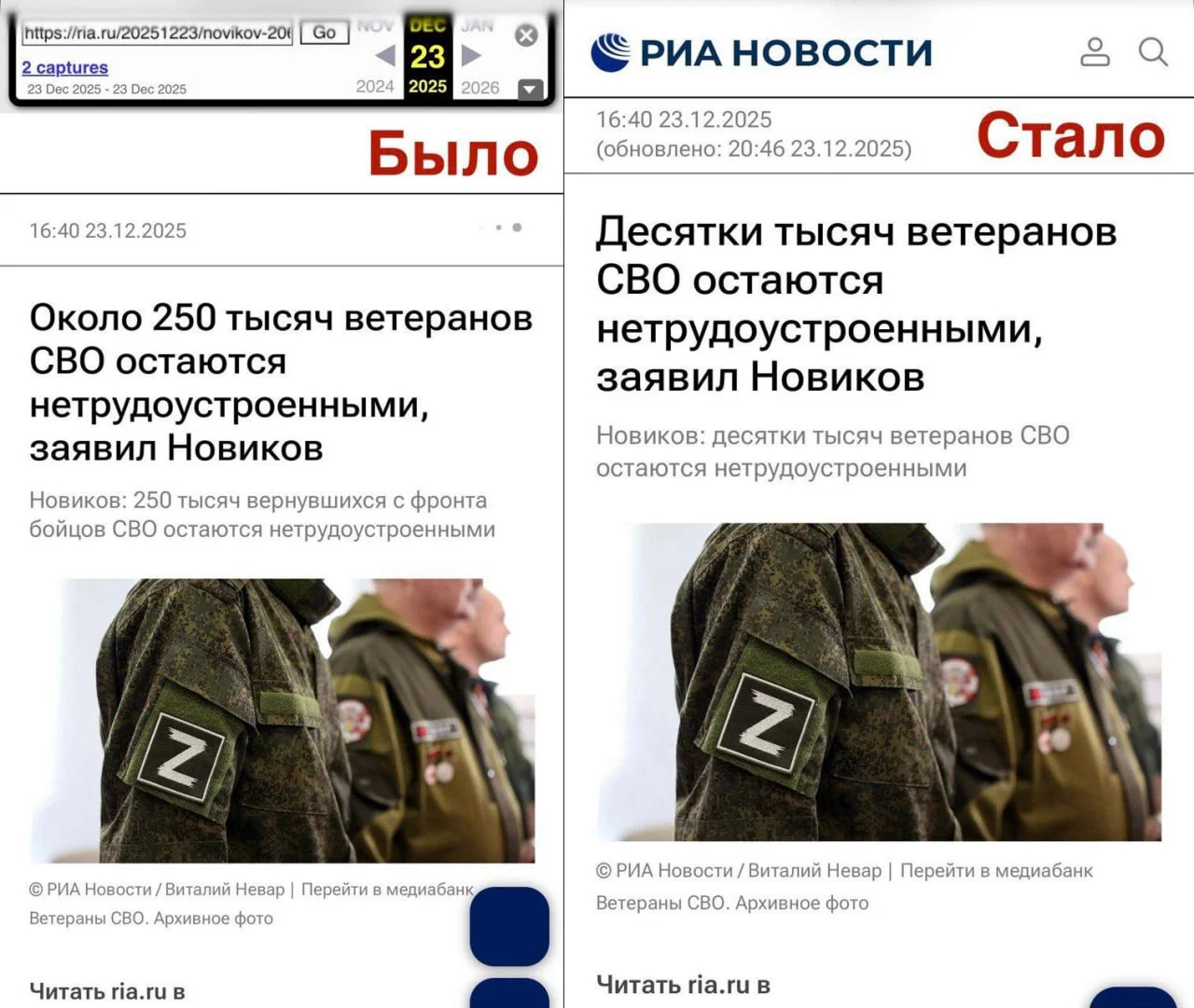Expand the Wayback toolbar dropdown arrow
The image size is (1194, 1008).
pyautogui.click(x=530, y=90)
